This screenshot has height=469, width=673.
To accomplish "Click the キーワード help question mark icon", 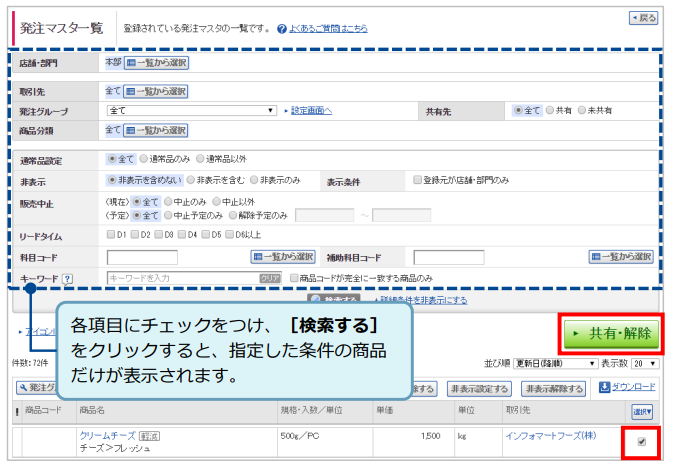I will point(68,278).
